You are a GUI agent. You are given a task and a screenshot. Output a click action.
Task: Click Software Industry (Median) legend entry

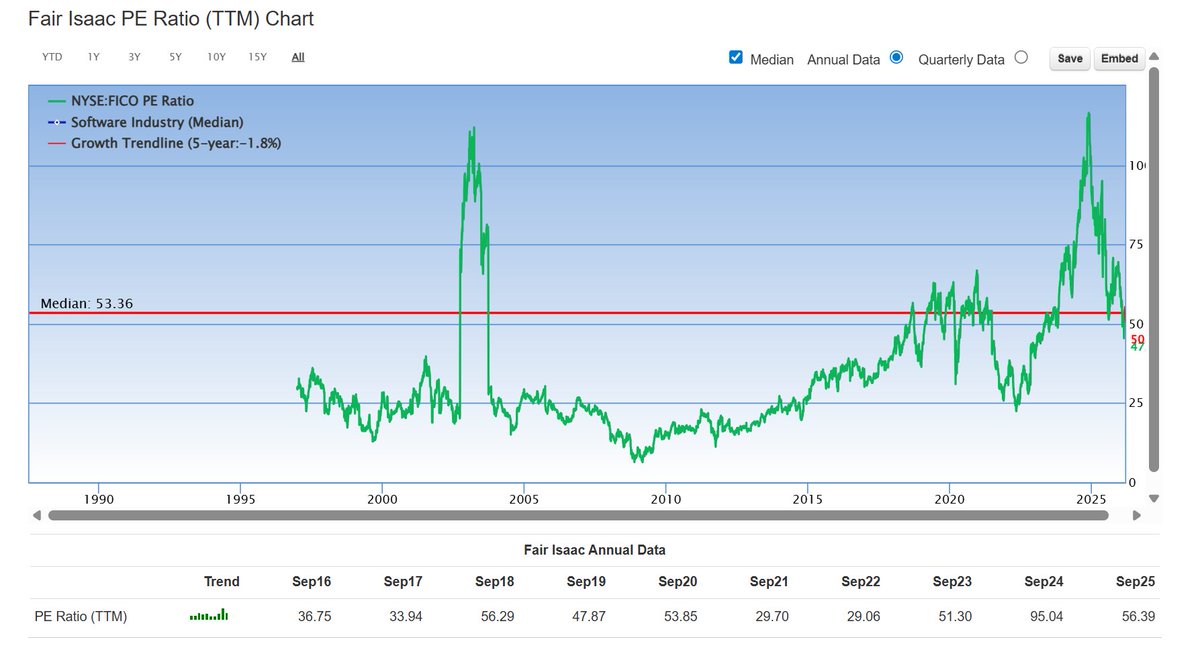pos(145,122)
